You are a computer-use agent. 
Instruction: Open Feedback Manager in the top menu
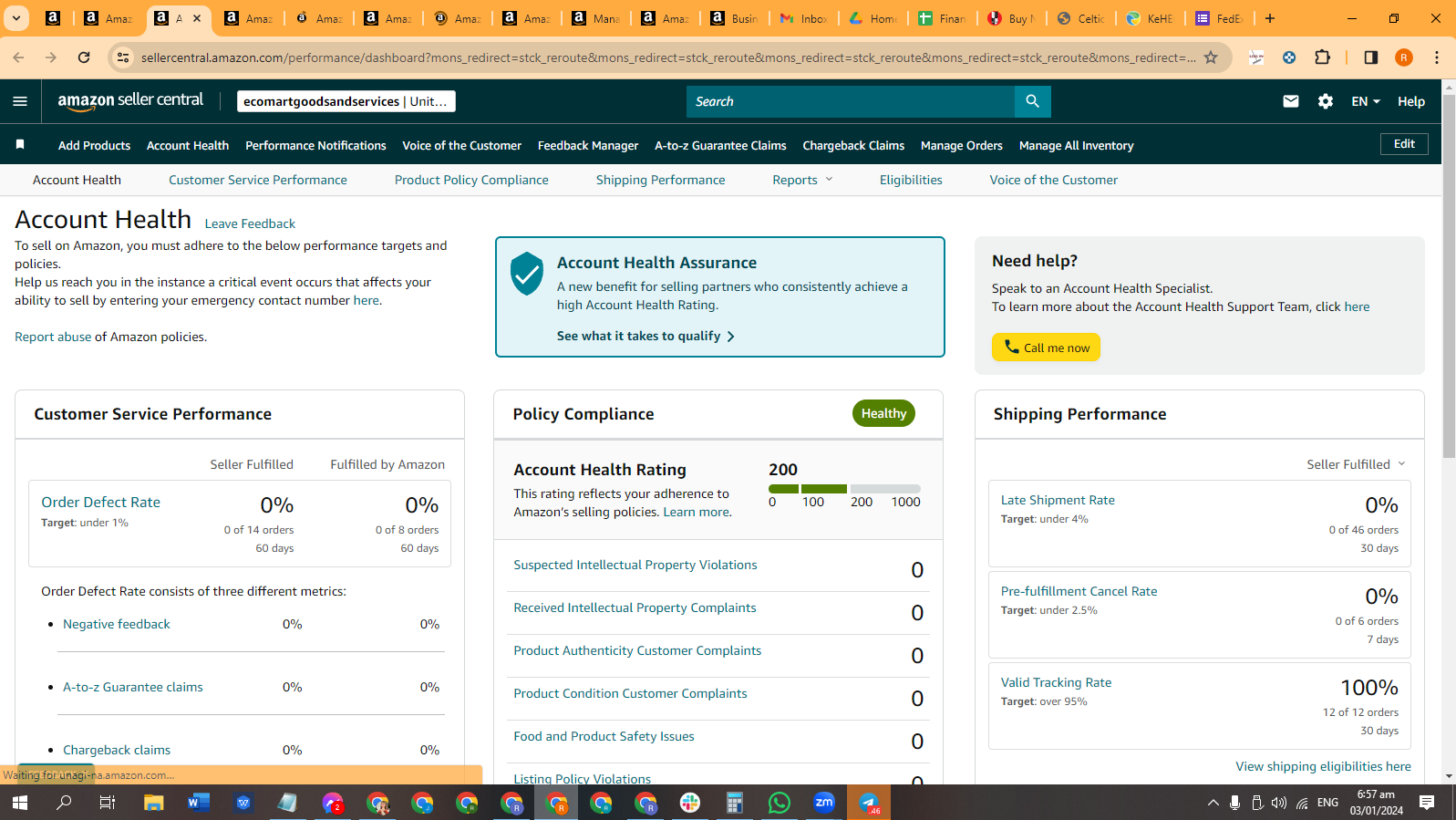click(x=588, y=145)
